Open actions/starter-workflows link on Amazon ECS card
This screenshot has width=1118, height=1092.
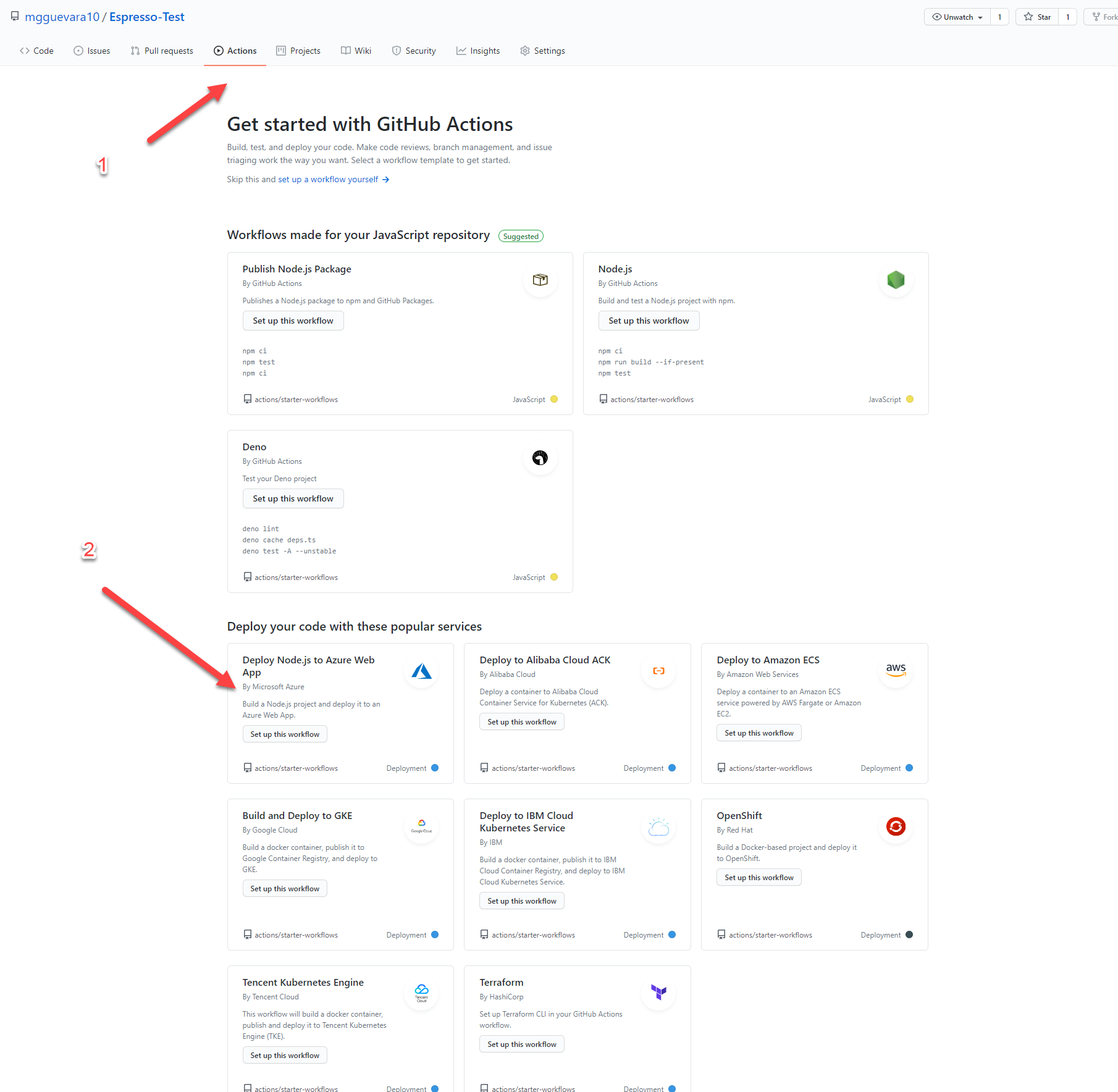tap(770, 768)
